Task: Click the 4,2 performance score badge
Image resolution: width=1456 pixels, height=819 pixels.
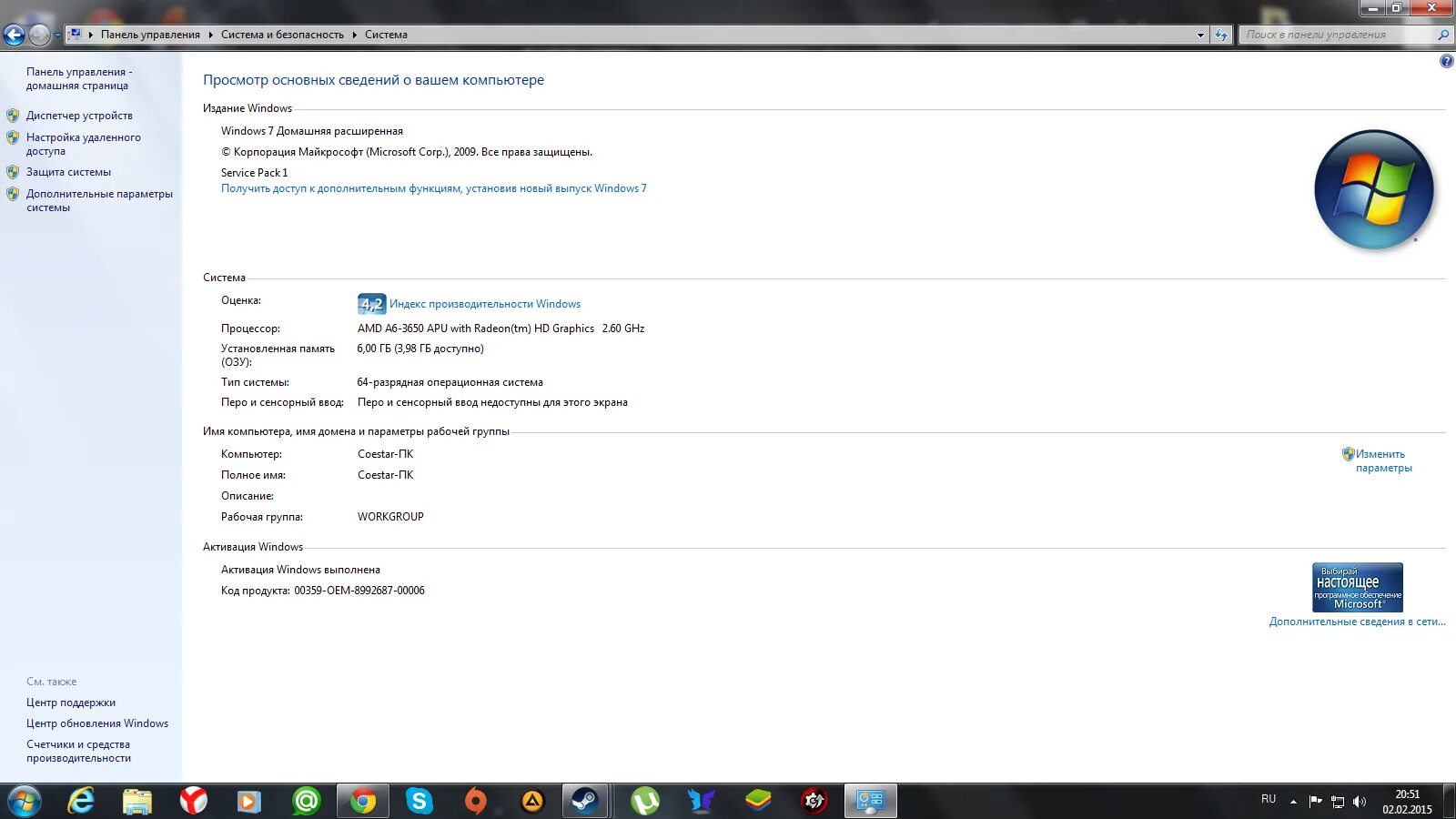Action: point(371,304)
